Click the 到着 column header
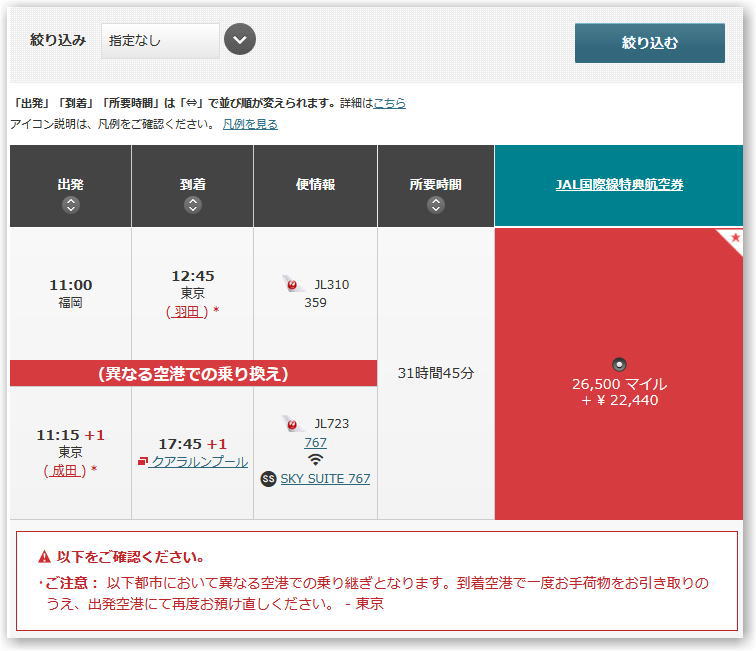 pos(192,186)
